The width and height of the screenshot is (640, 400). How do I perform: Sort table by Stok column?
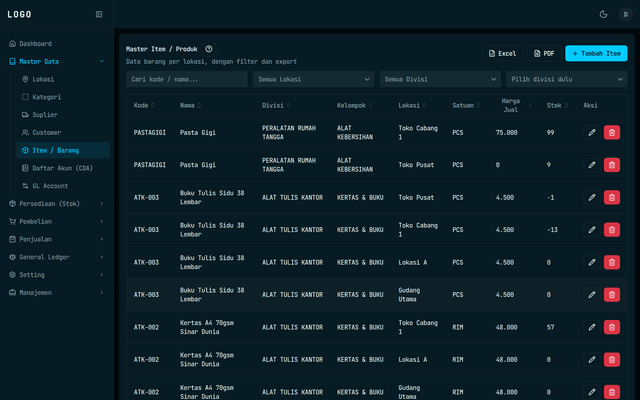(x=557, y=105)
